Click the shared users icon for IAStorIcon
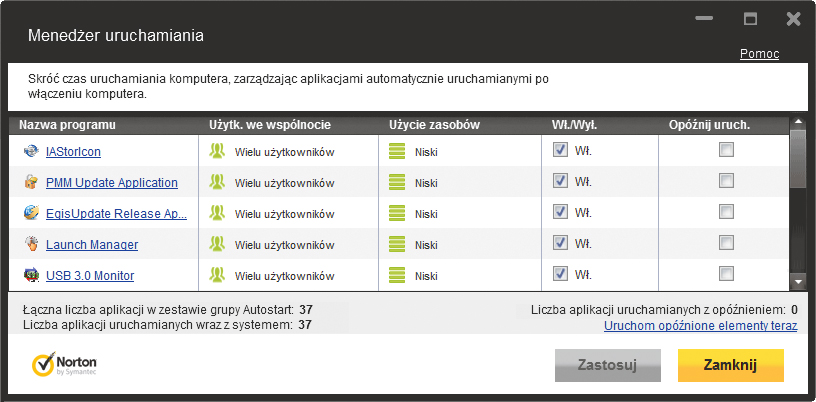Screen dimensions: 816x402 [217, 152]
